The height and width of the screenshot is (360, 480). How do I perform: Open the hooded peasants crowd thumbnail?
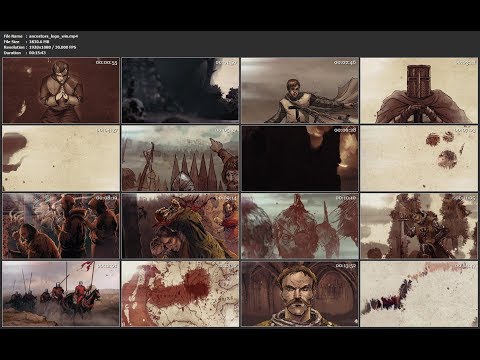(x=61, y=226)
